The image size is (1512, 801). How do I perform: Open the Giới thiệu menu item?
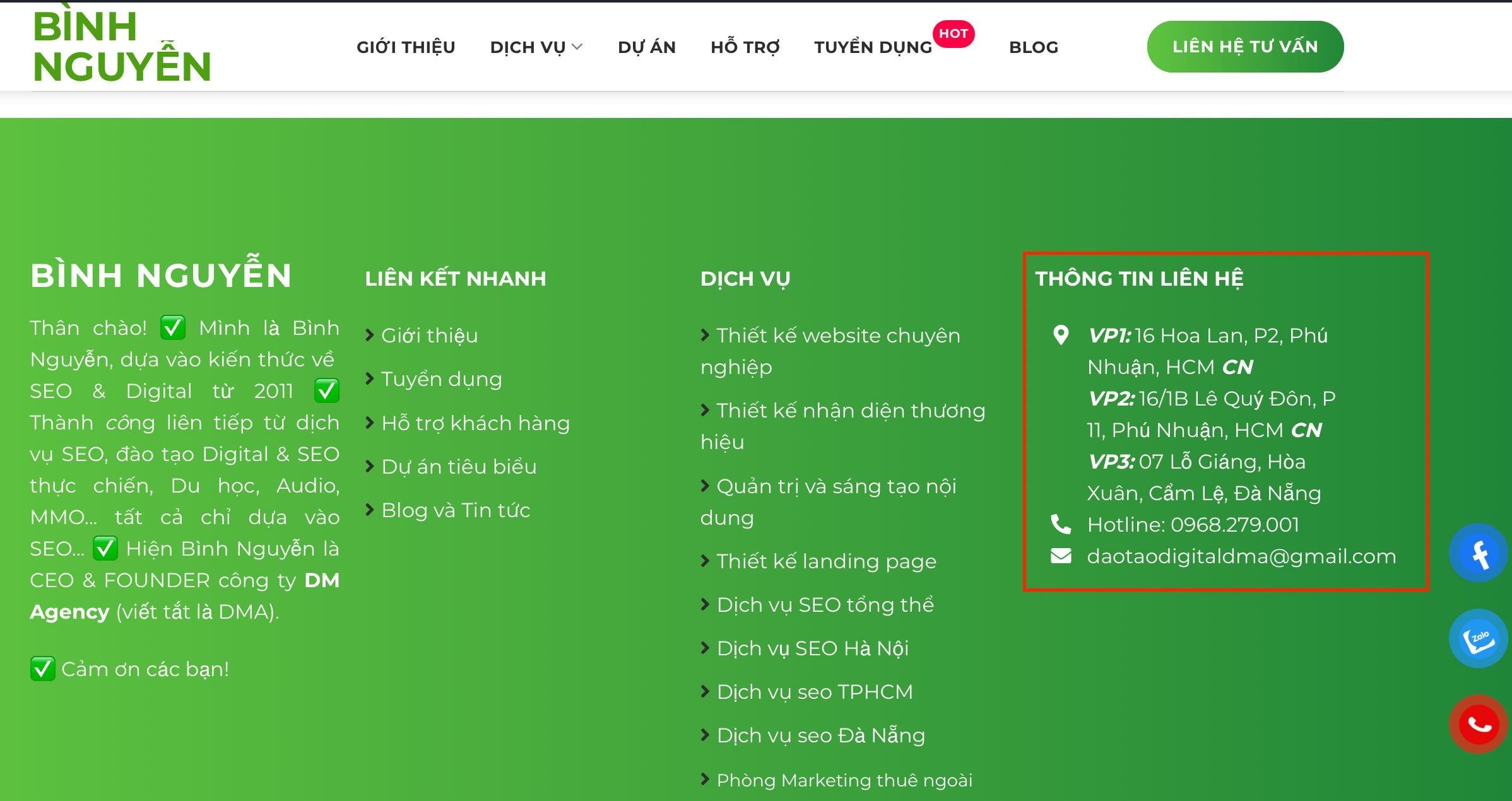click(x=406, y=47)
